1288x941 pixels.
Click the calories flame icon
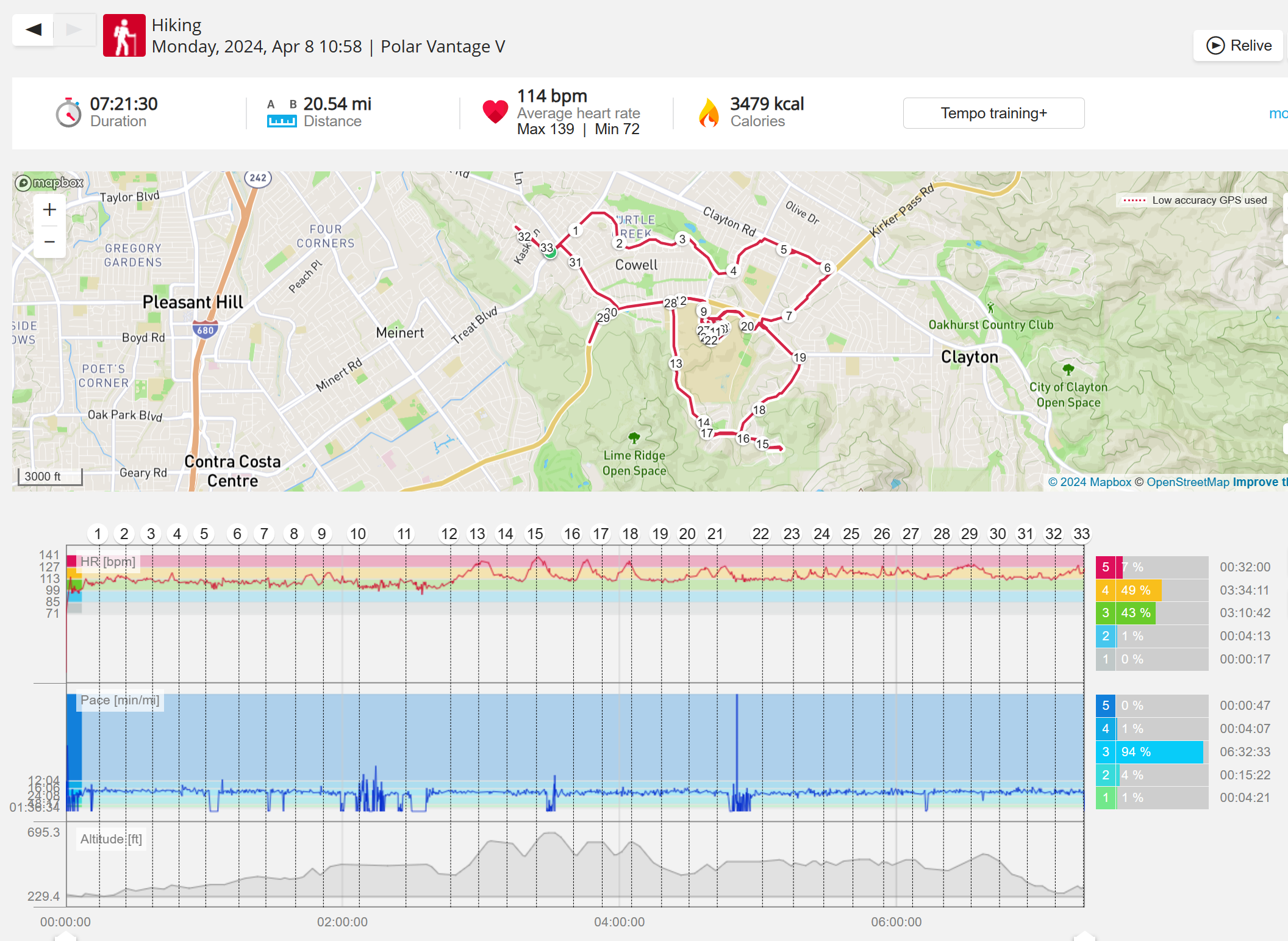pyautogui.click(x=709, y=113)
